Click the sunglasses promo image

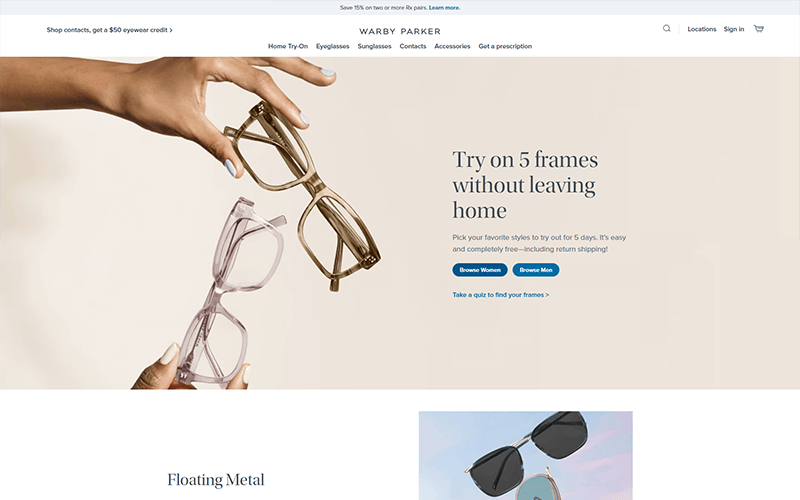[x=526, y=456]
